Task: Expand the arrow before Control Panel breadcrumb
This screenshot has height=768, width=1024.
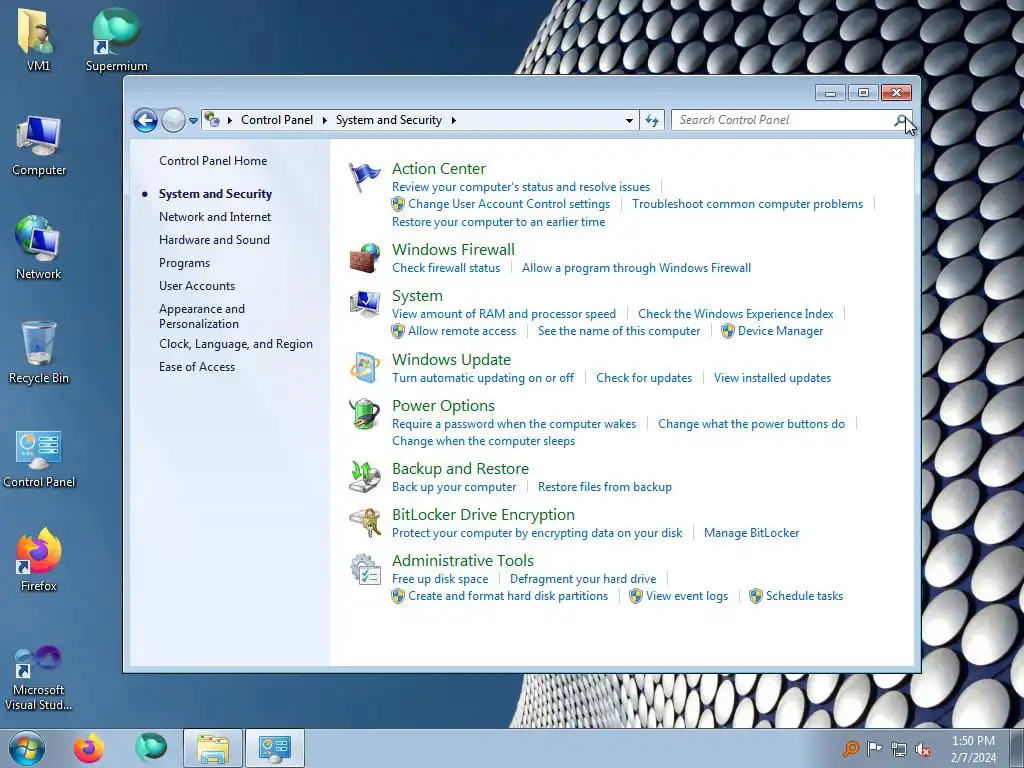Action: coord(230,120)
